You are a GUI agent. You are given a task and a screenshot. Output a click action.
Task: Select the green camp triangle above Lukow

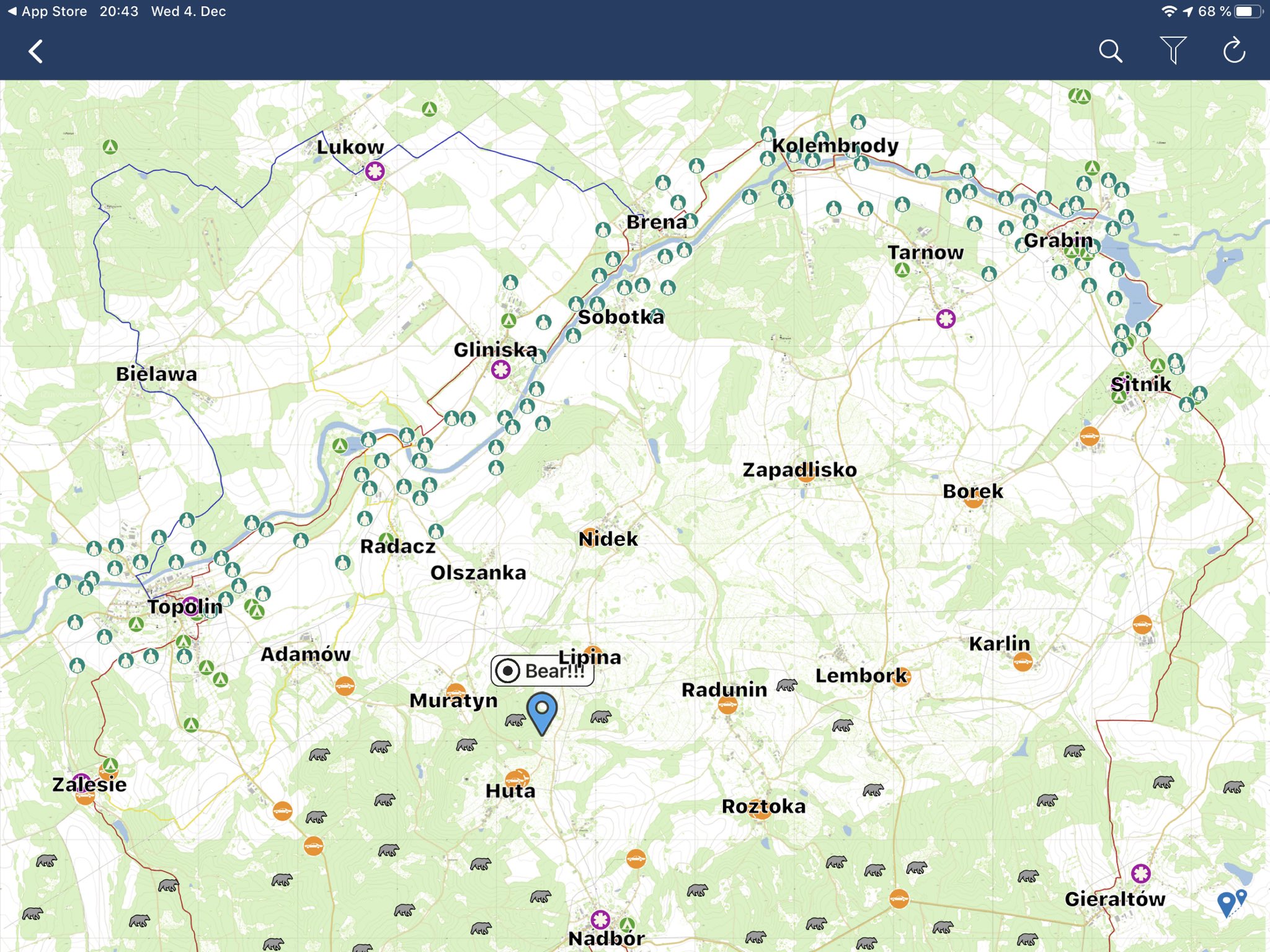click(429, 110)
